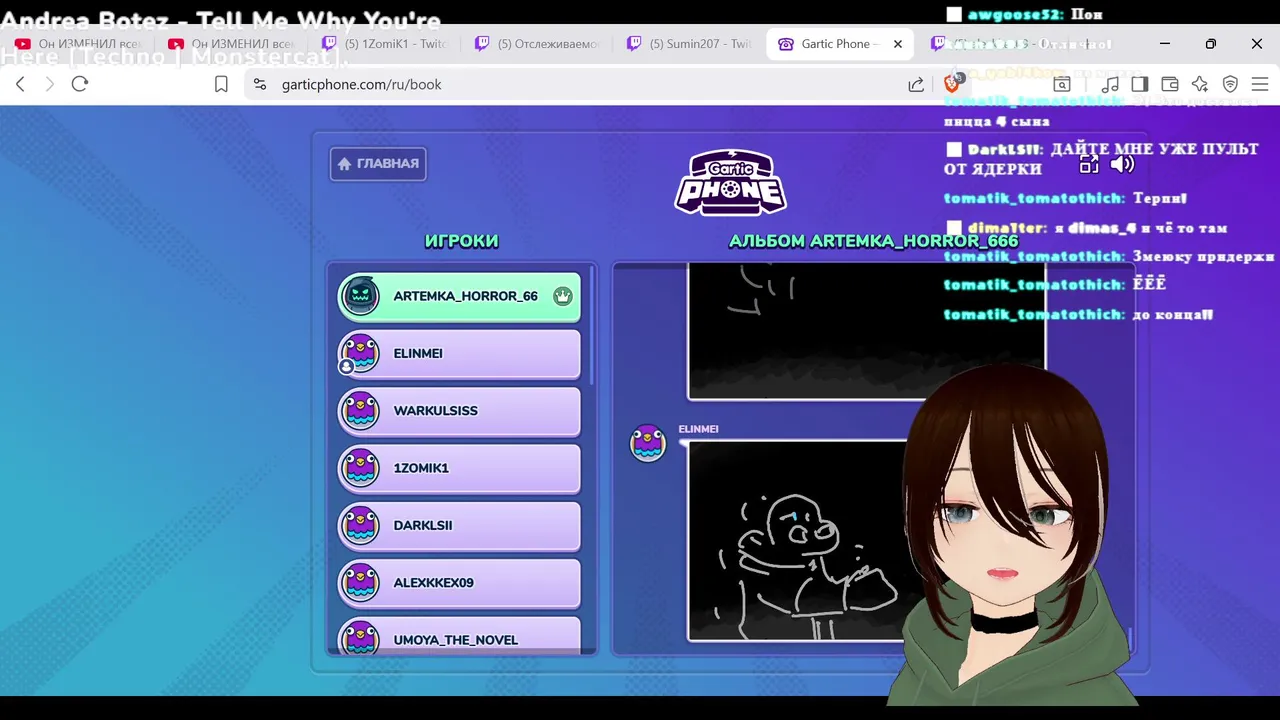This screenshot has width=1280, height=720.
Task: Select player DARKLSII in the list
Action: coord(459,526)
